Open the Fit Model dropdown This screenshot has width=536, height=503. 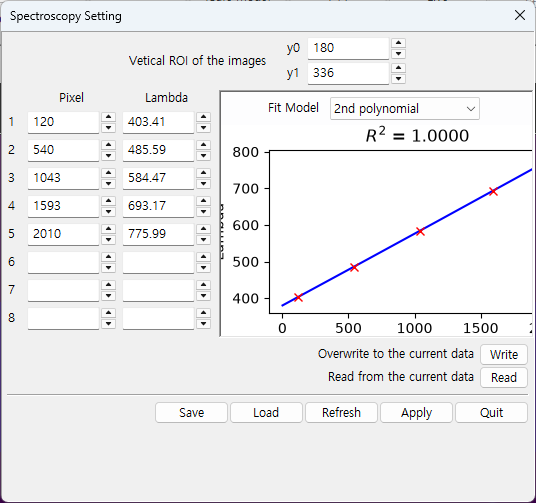pyautogui.click(x=405, y=109)
